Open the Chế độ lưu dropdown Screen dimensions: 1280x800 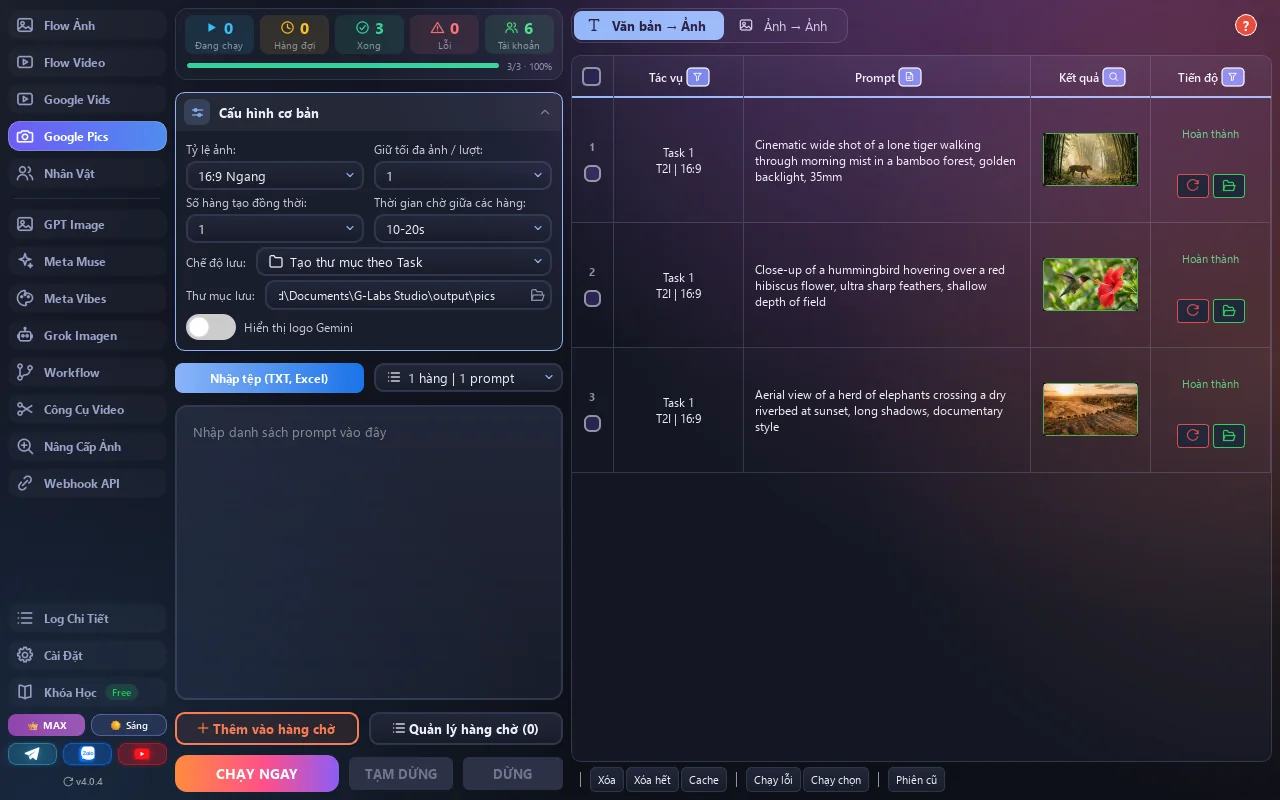(404, 262)
